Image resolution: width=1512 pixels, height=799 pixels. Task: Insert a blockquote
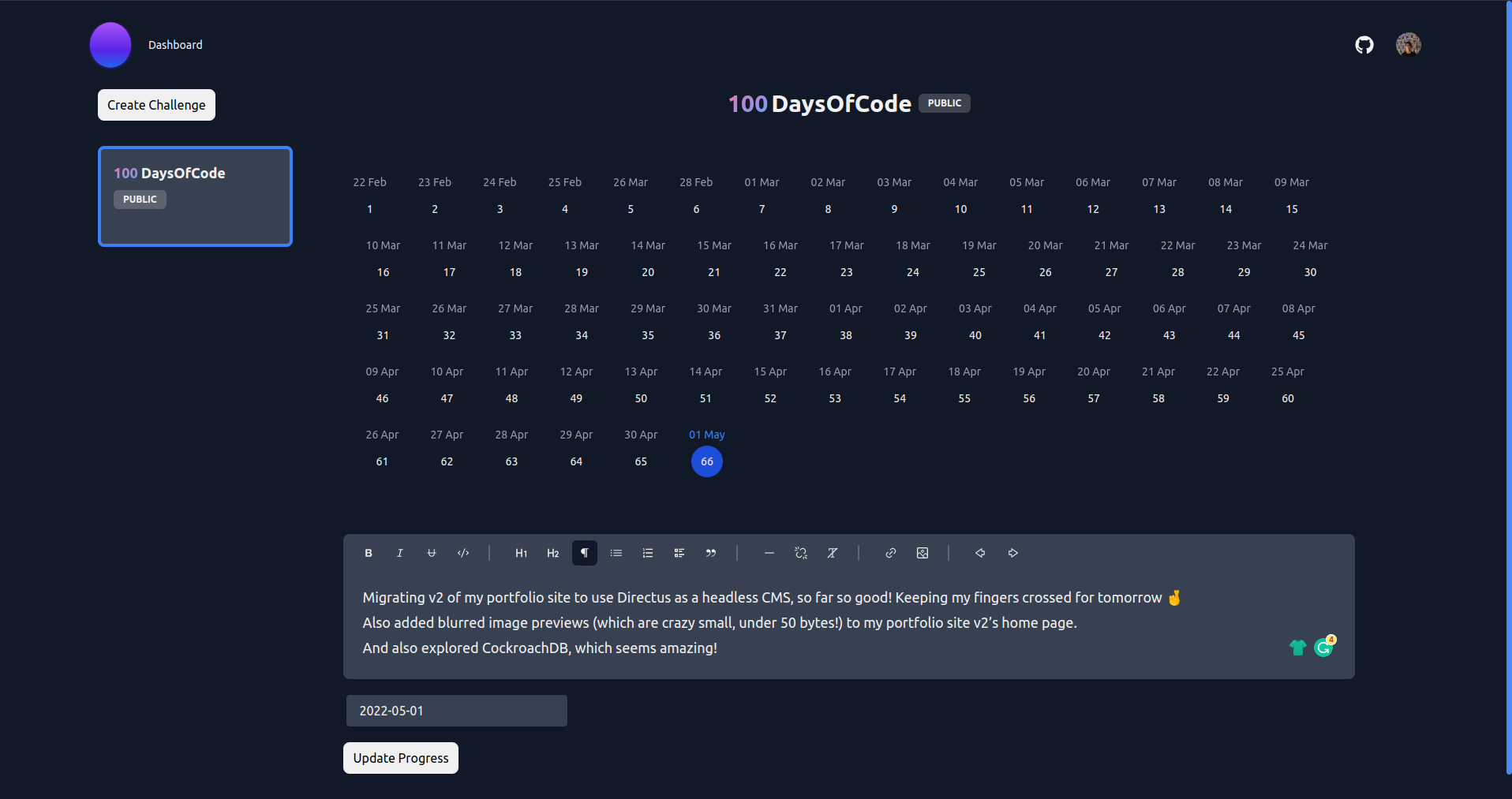click(x=711, y=553)
